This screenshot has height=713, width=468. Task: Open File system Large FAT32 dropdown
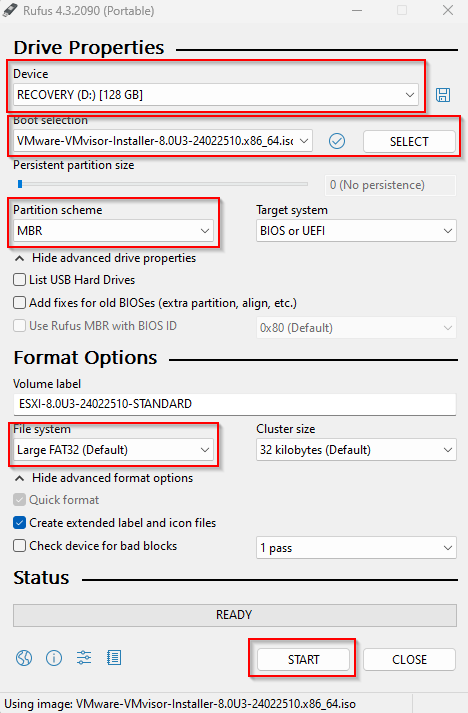pos(113,450)
